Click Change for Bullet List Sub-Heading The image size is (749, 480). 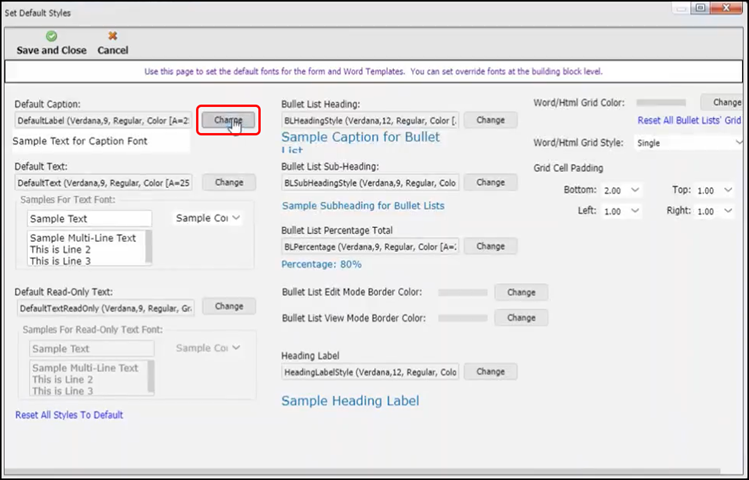490,183
